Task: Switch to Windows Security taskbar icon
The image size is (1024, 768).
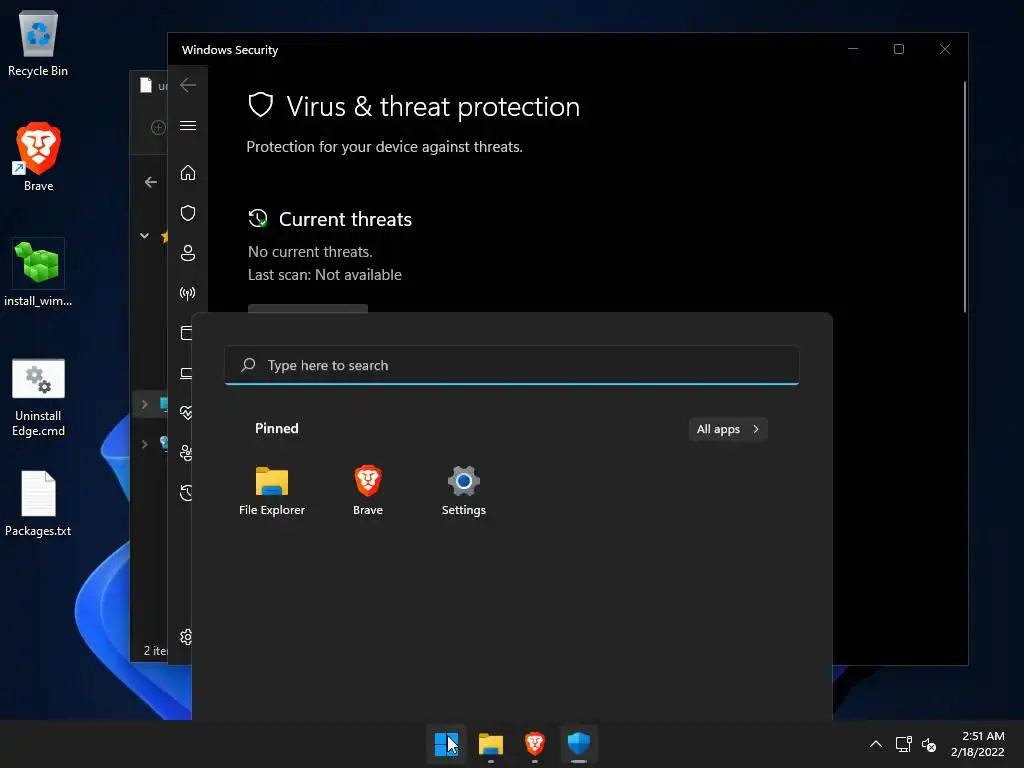Action: [579, 744]
